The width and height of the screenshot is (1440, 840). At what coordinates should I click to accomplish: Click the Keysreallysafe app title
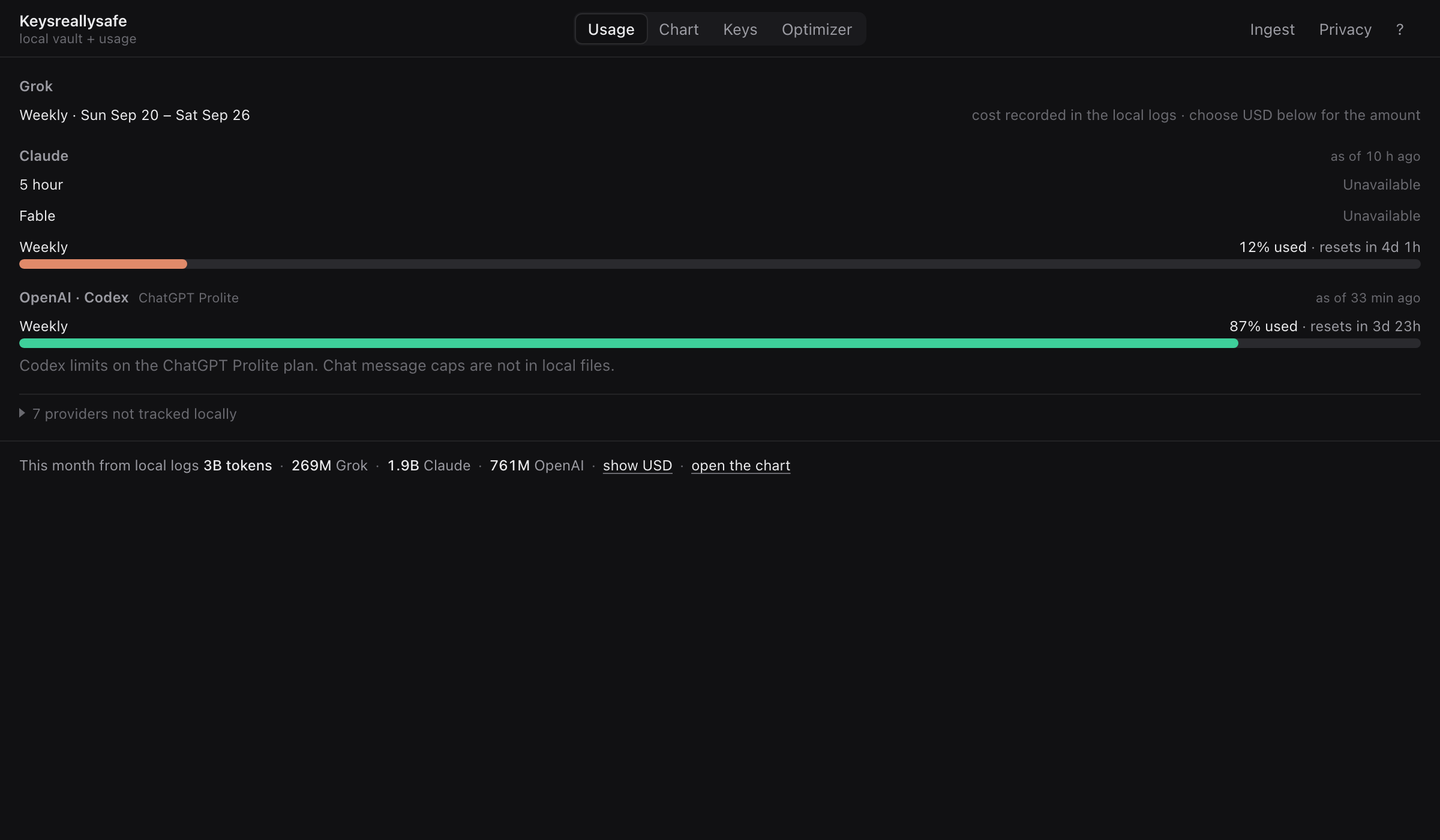click(x=73, y=21)
